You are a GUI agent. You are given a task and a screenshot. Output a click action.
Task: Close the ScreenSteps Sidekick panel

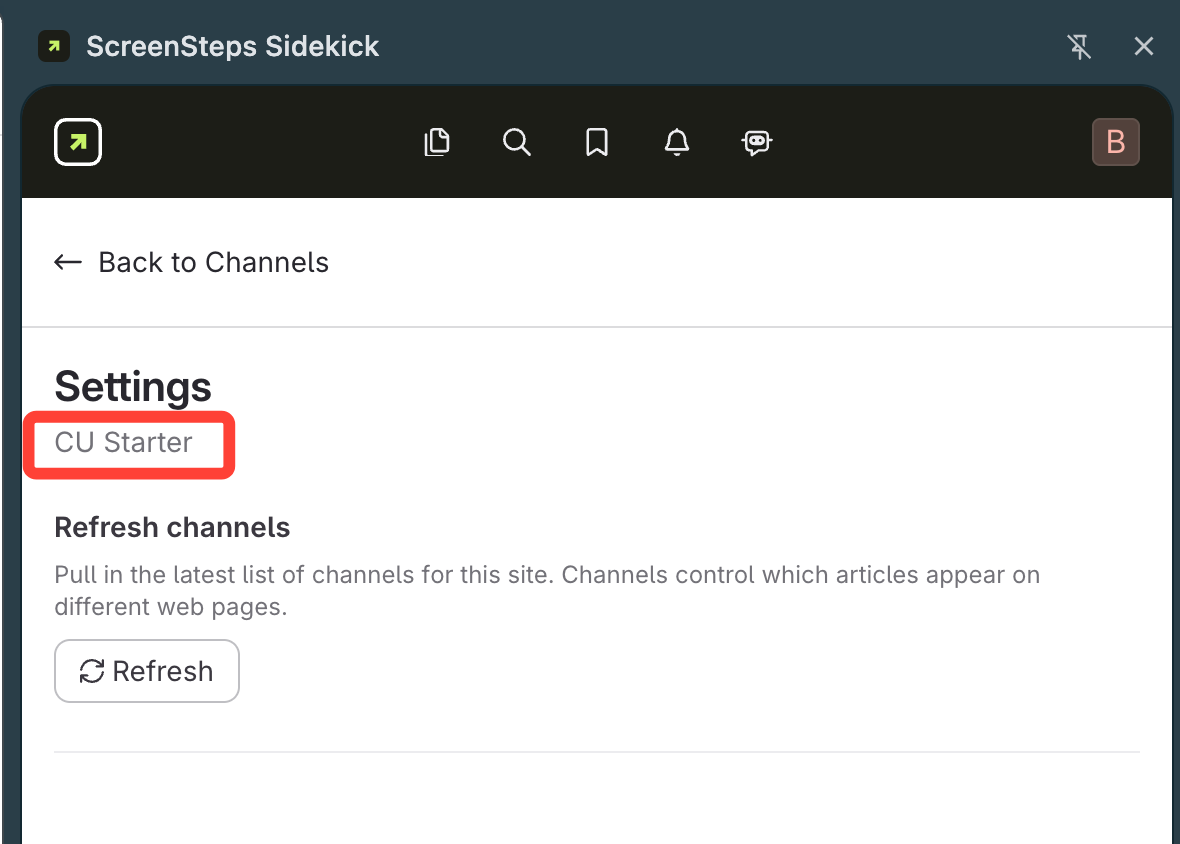[1144, 46]
